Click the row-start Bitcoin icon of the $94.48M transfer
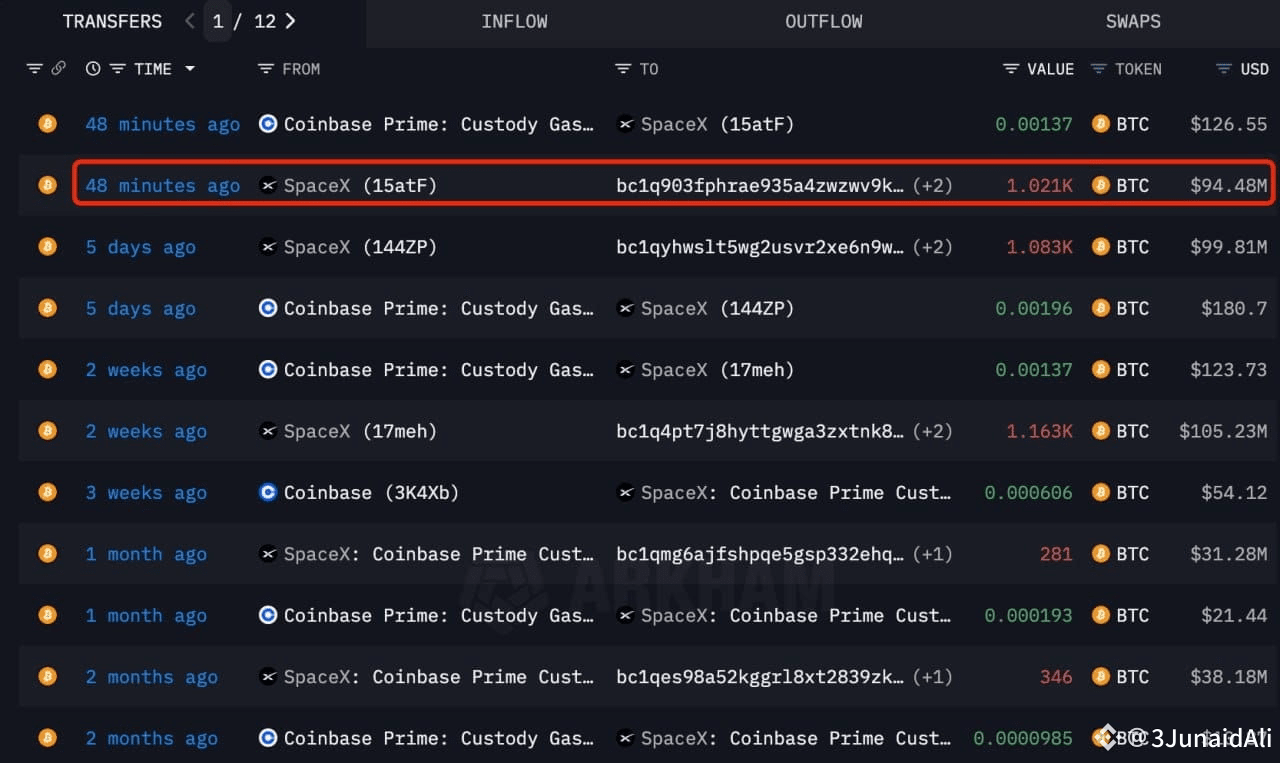1280x763 pixels. pos(47,185)
